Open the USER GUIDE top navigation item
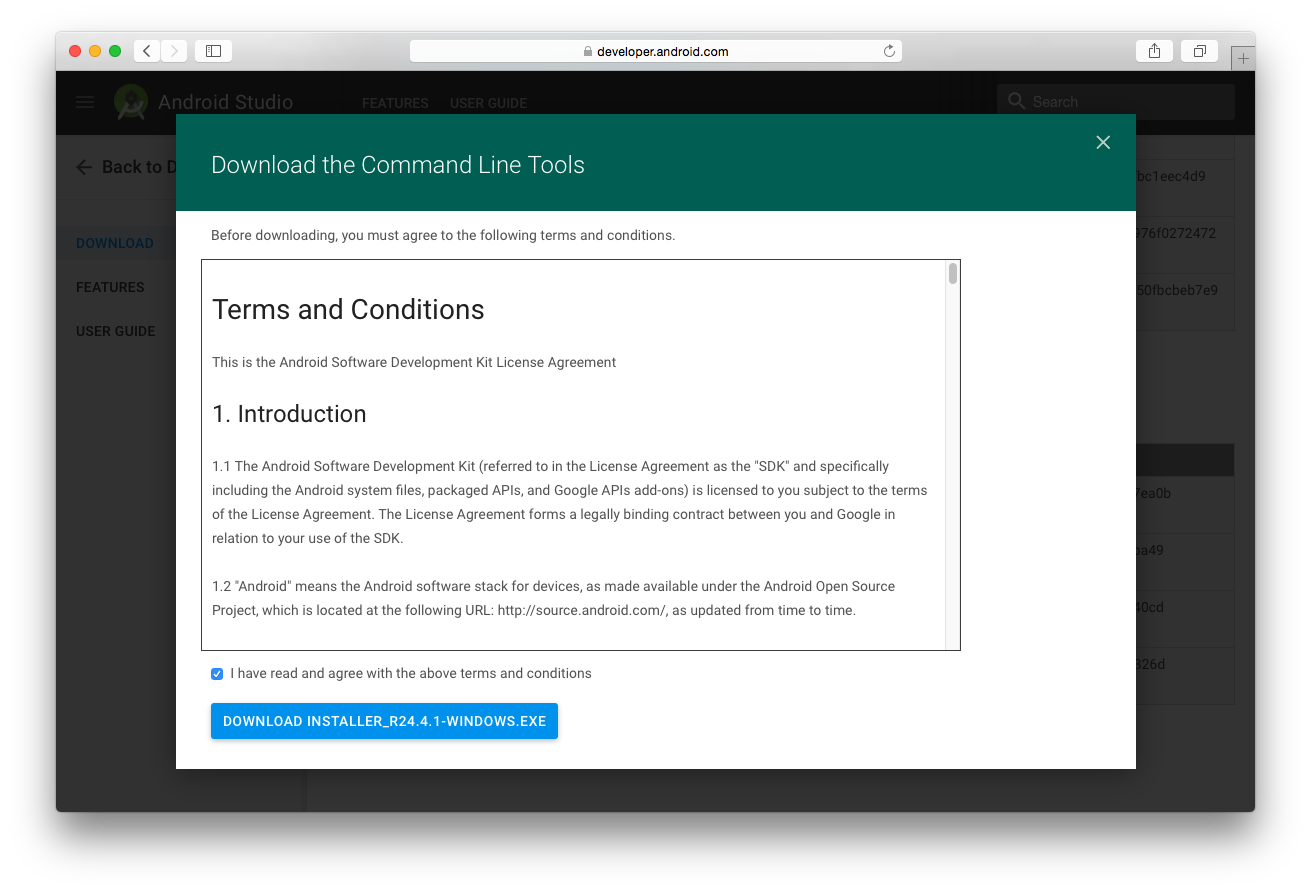 click(x=488, y=103)
